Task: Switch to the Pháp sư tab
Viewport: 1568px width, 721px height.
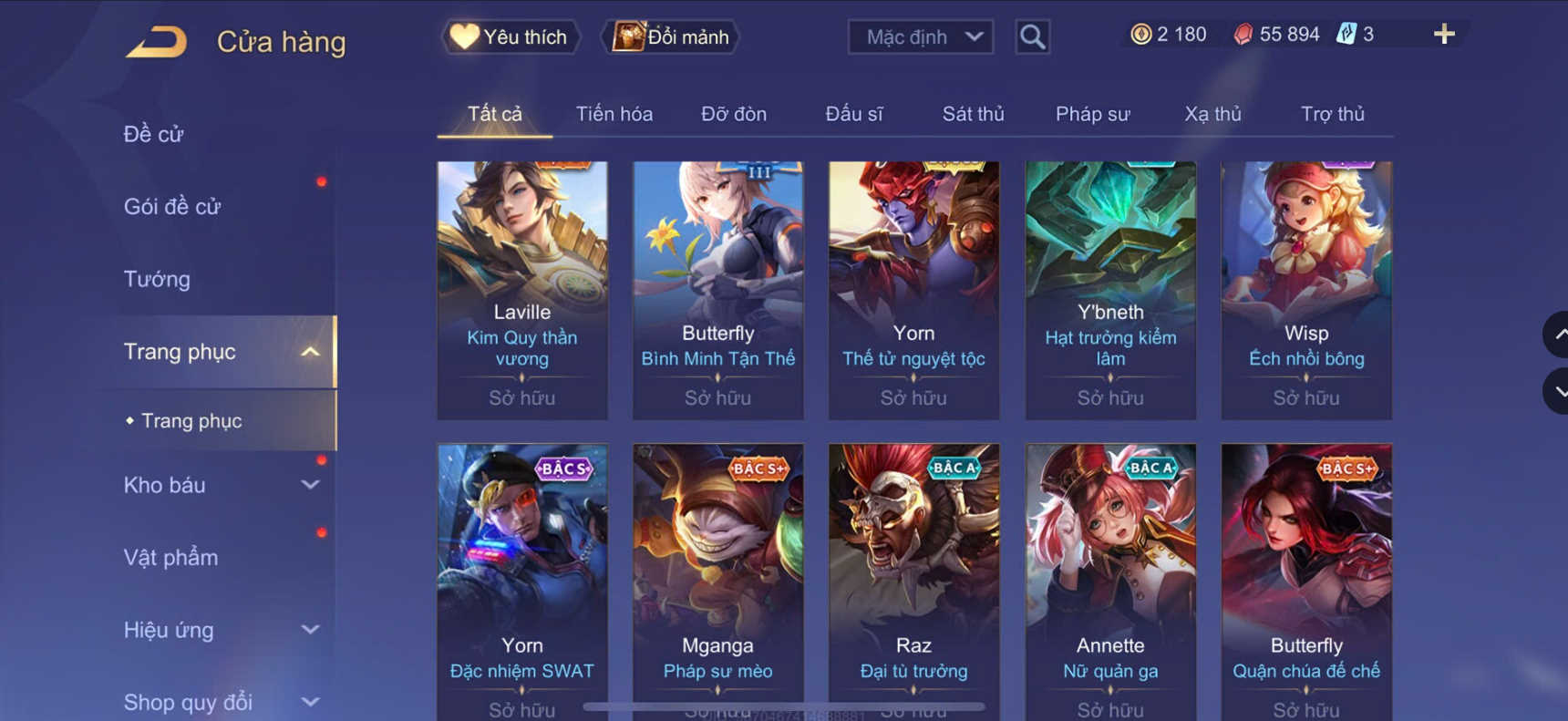Action: pyautogui.click(x=1092, y=114)
